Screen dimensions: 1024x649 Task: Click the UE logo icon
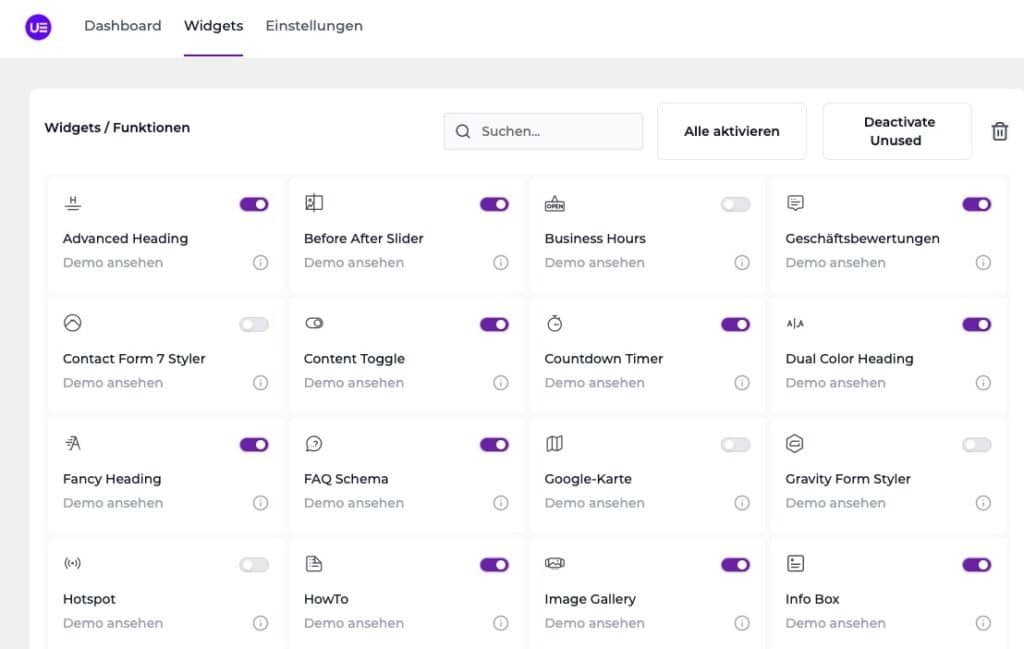pos(37,27)
